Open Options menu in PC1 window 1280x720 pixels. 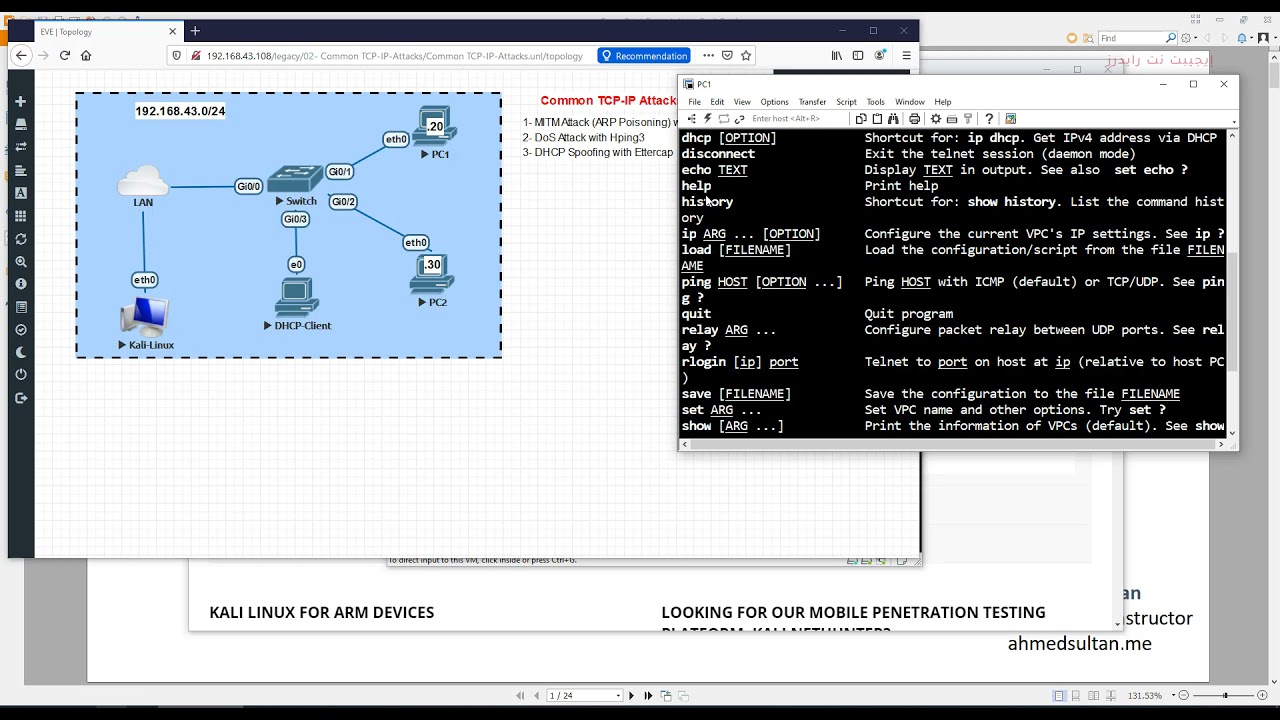[774, 102]
